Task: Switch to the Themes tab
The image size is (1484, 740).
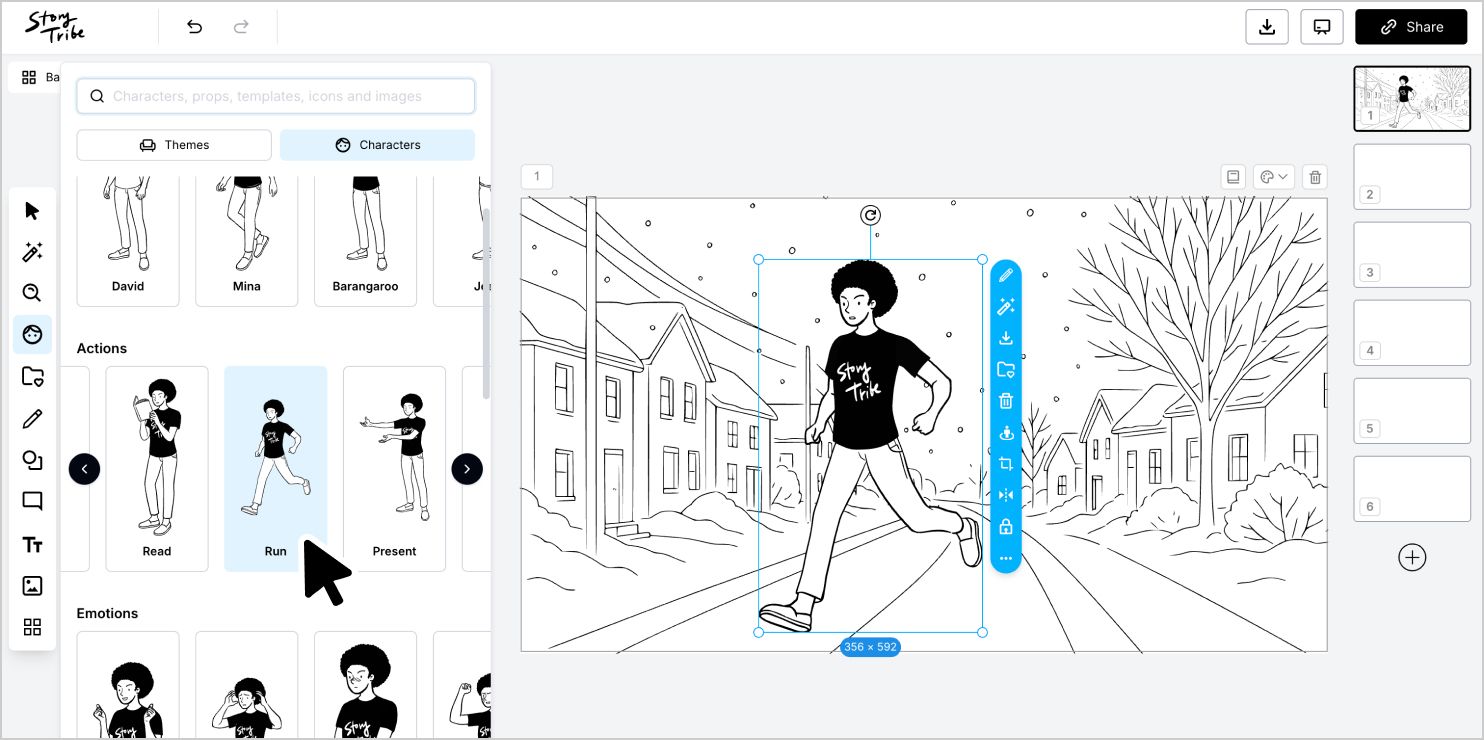Action: point(174,145)
